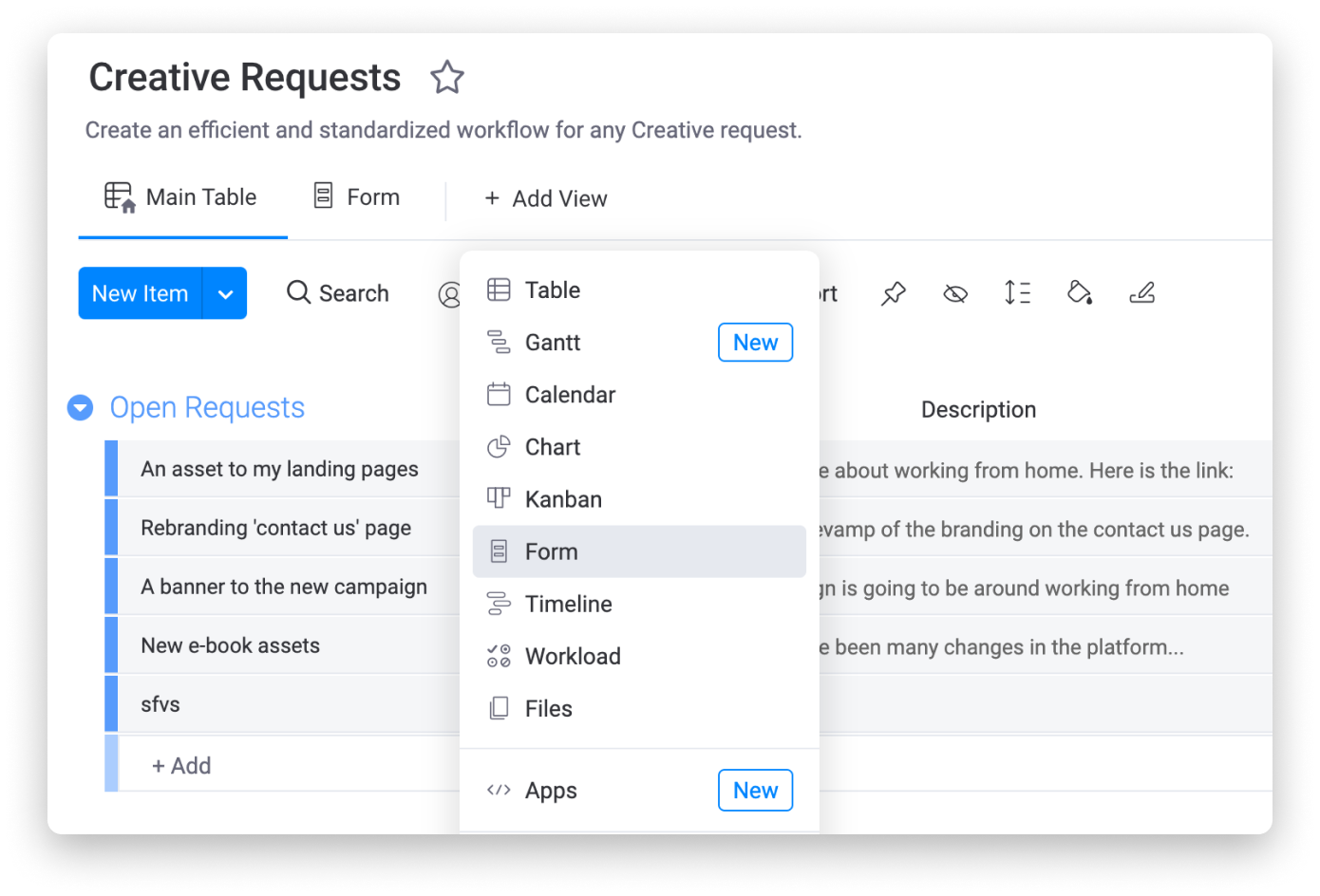This screenshot has height=896, width=1320.
Task: Star the Creative Requests board
Action: pyautogui.click(x=446, y=77)
